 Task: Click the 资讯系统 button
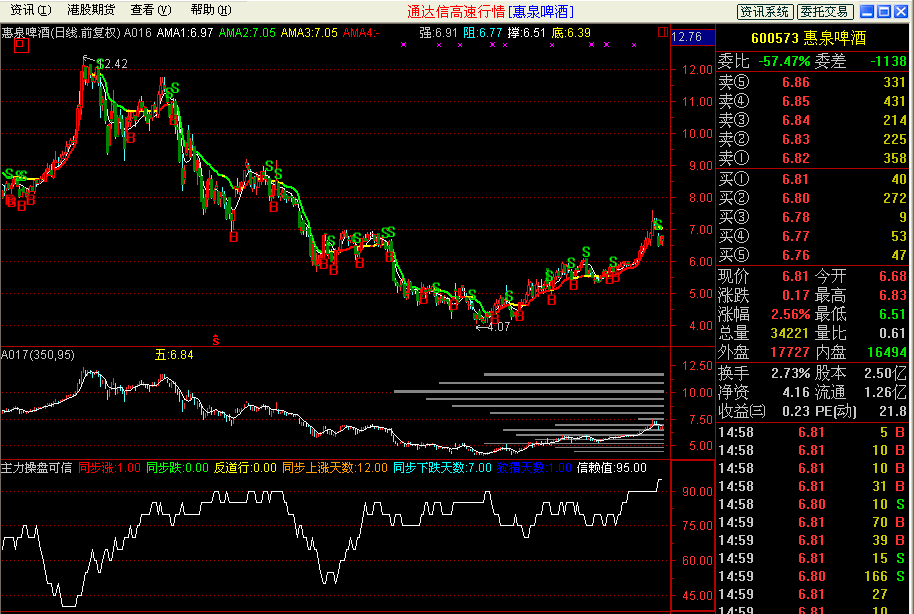(x=764, y=11)
